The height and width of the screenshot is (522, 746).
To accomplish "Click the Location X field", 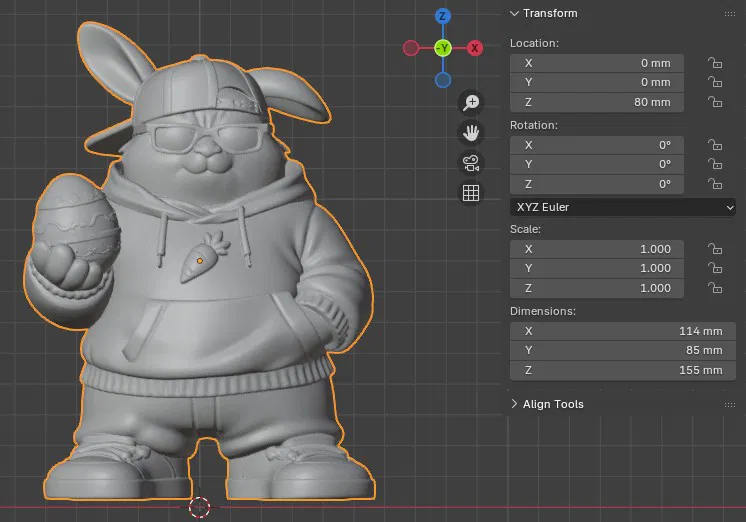I will tap(597, 63).
